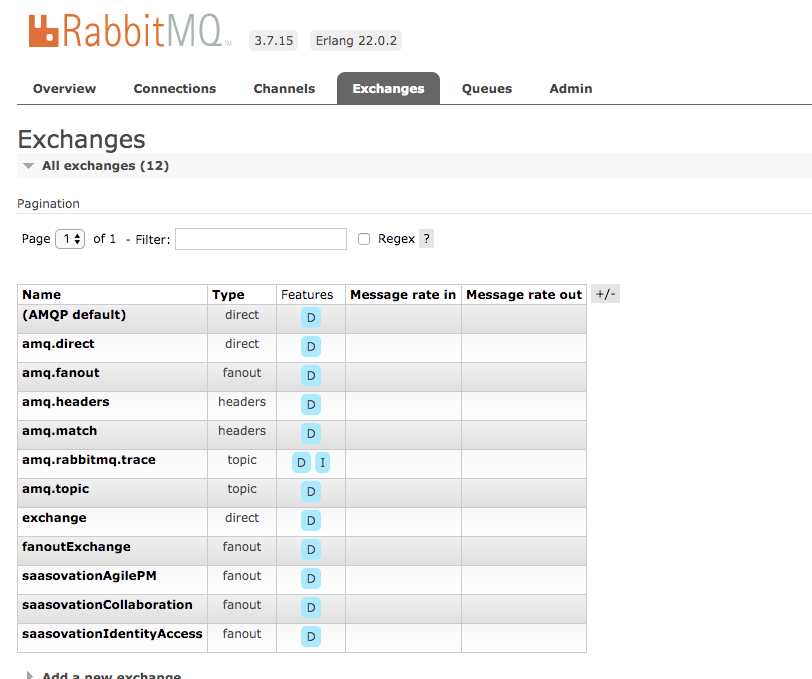Click the headers type of amq.match
Screen dimensions: 812x679
(242, 431)
